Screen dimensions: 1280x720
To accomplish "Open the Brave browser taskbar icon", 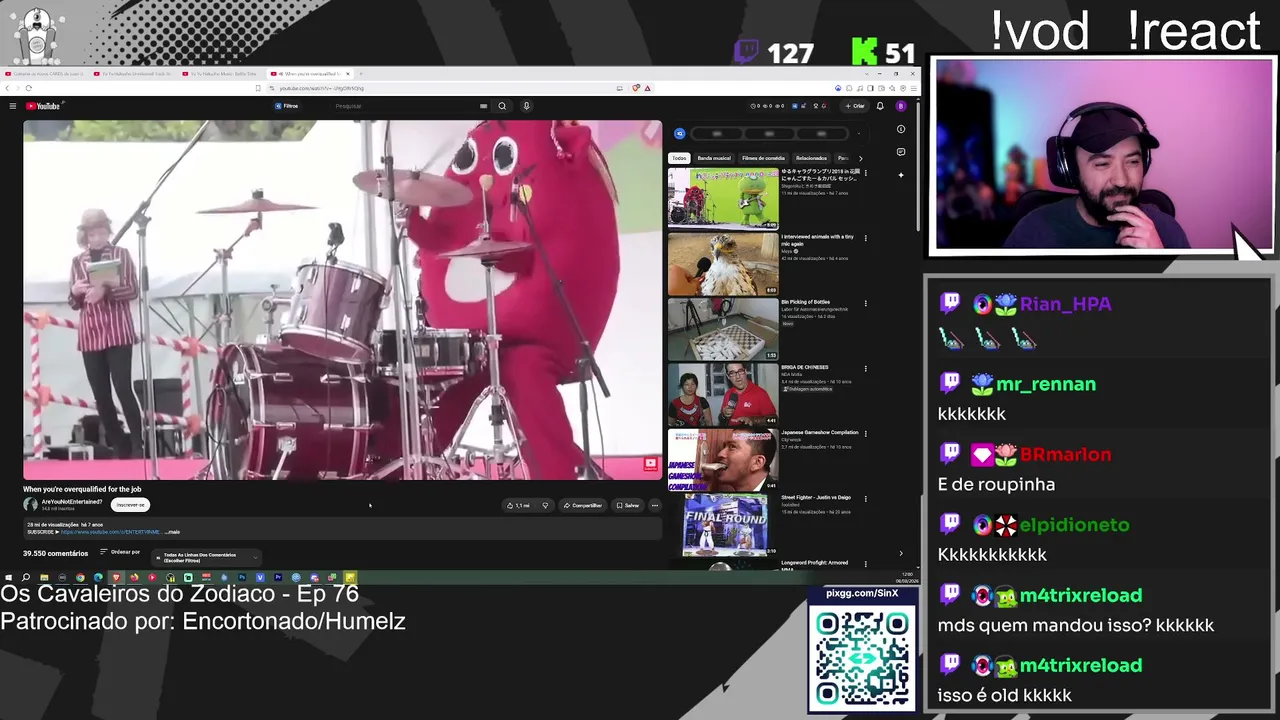I will (x=116, y=577).
